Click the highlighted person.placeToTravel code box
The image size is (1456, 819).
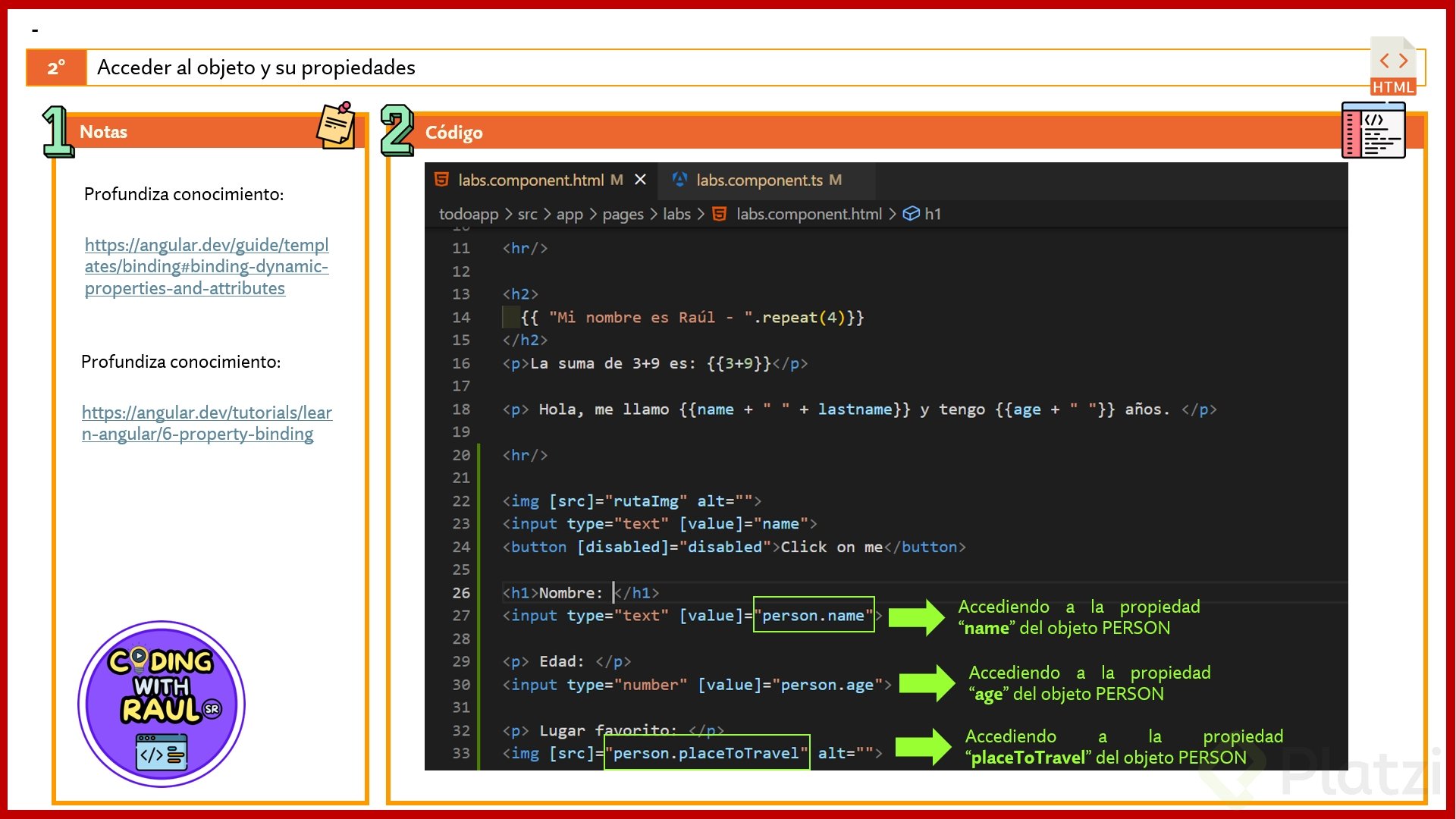coord(706,753)
